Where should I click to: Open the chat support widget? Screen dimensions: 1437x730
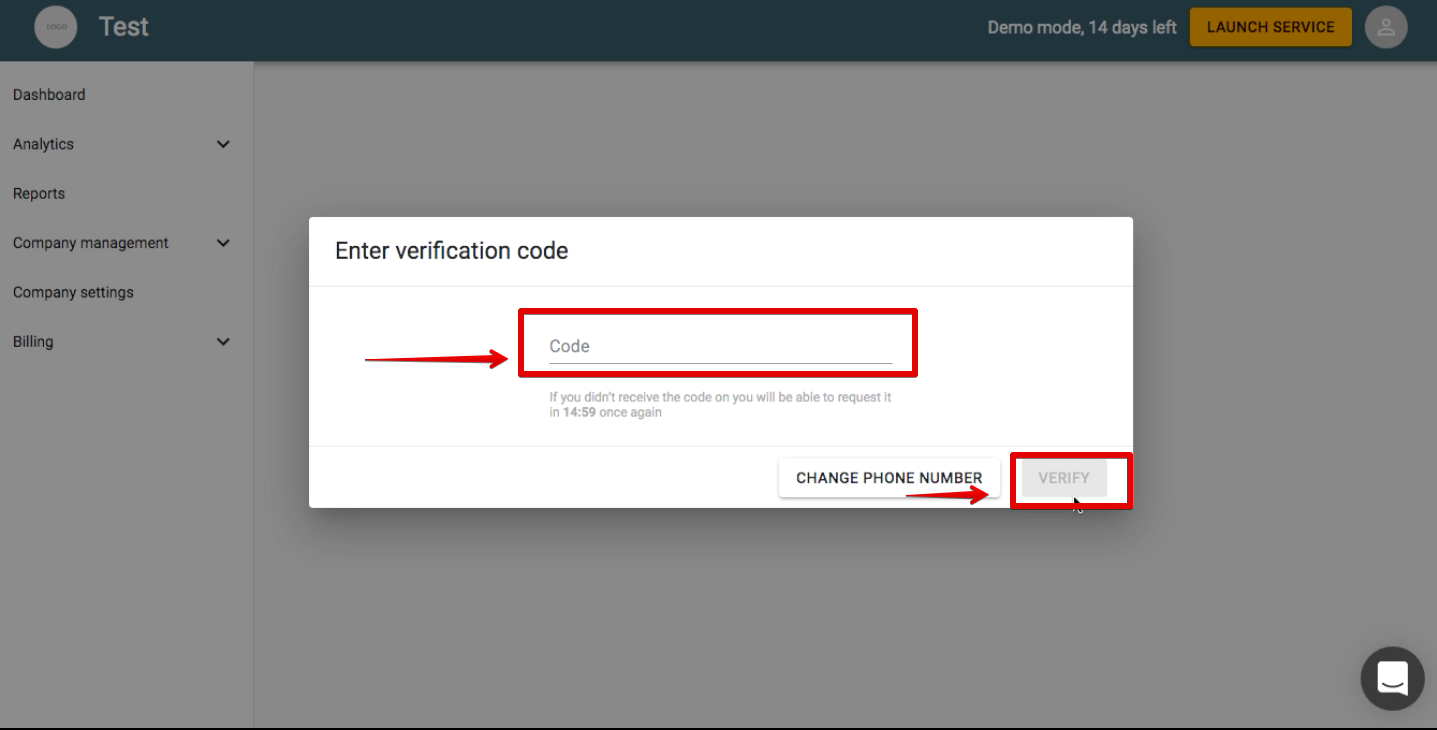point(1392,678)
